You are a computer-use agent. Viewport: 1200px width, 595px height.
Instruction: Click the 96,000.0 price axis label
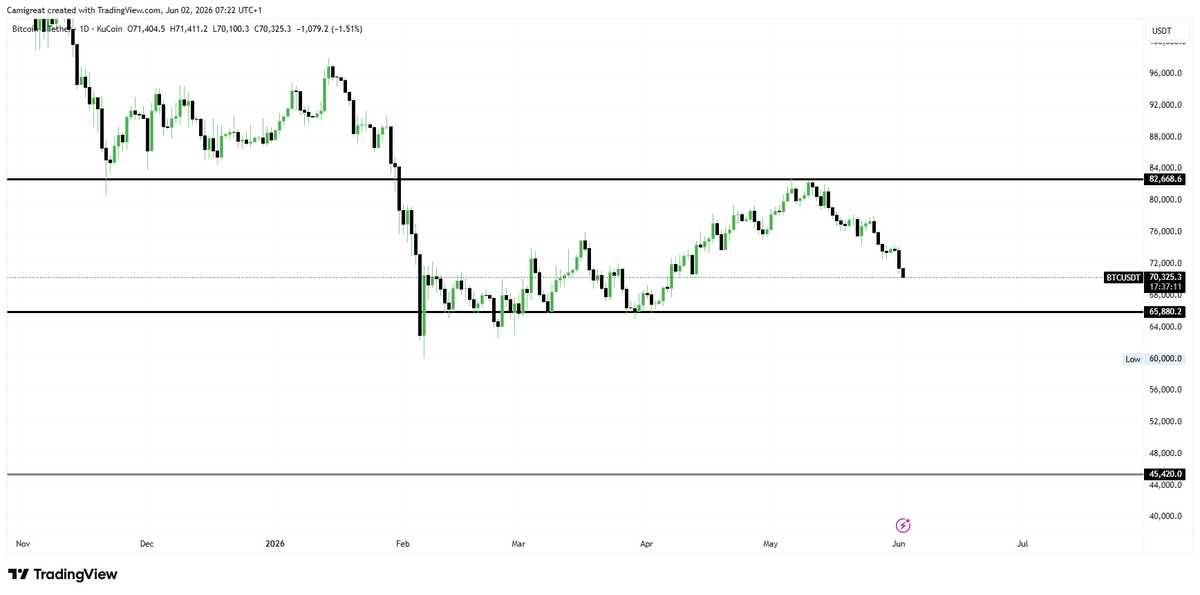1166,73
